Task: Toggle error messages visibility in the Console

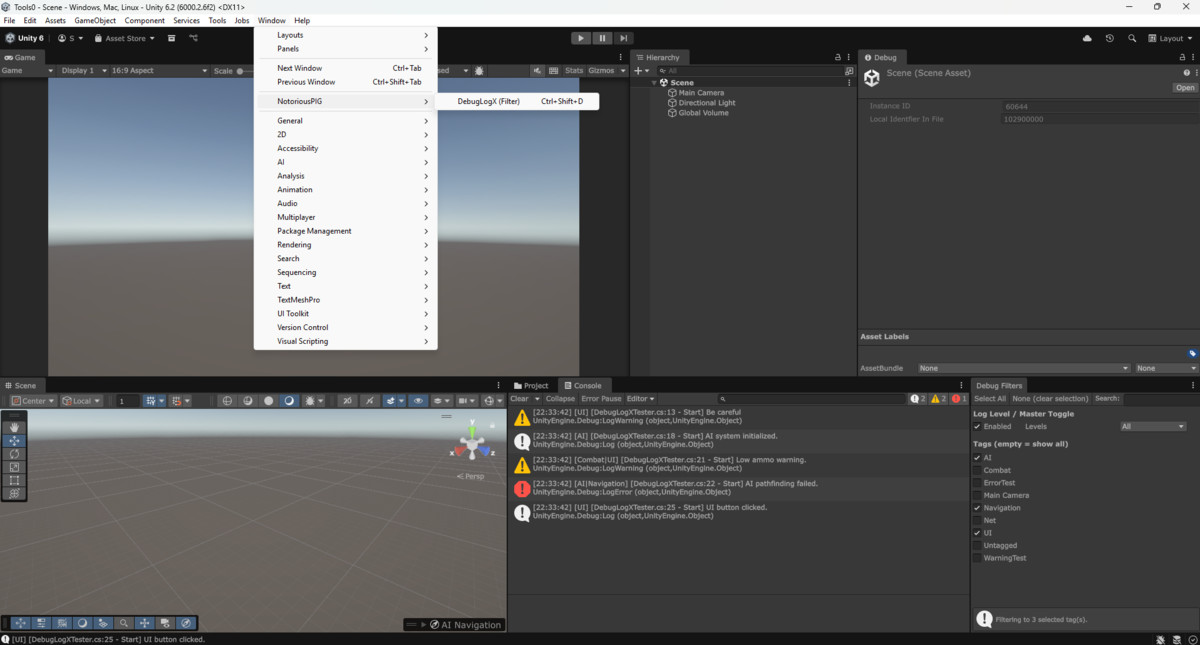Action: click(x=957, y=399)
